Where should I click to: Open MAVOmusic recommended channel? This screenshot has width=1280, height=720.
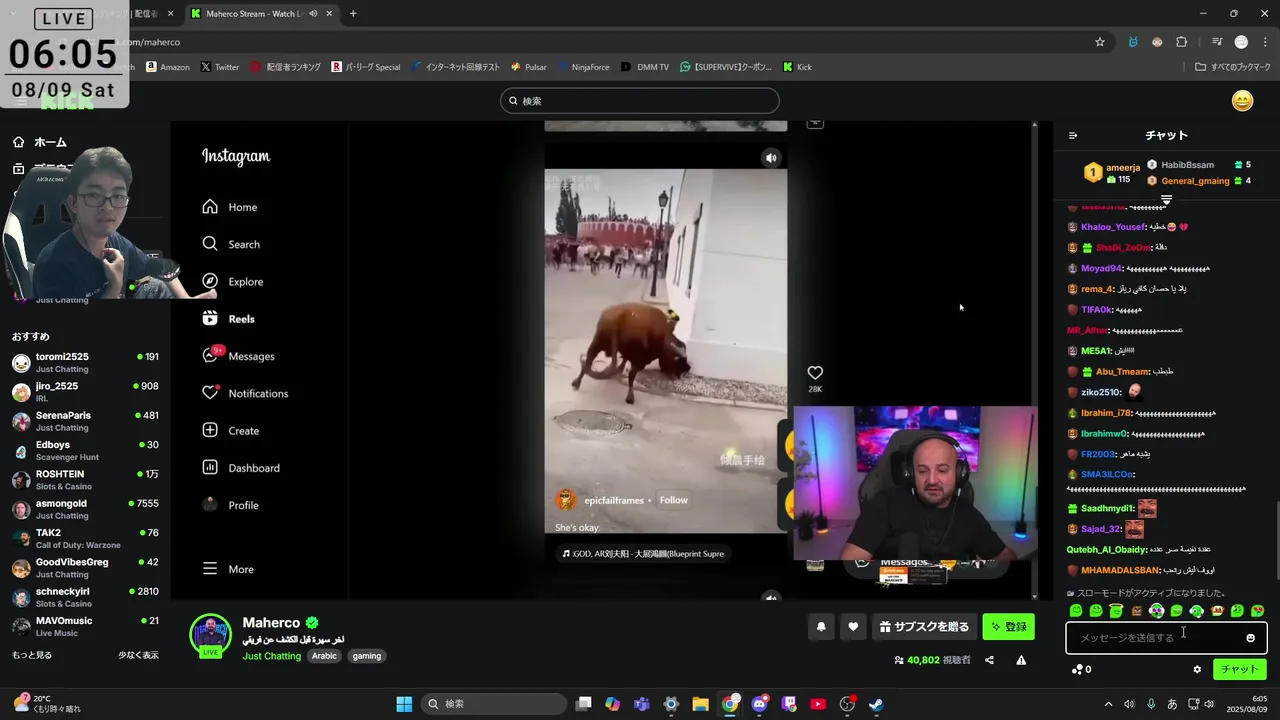(x=86, y=626)
